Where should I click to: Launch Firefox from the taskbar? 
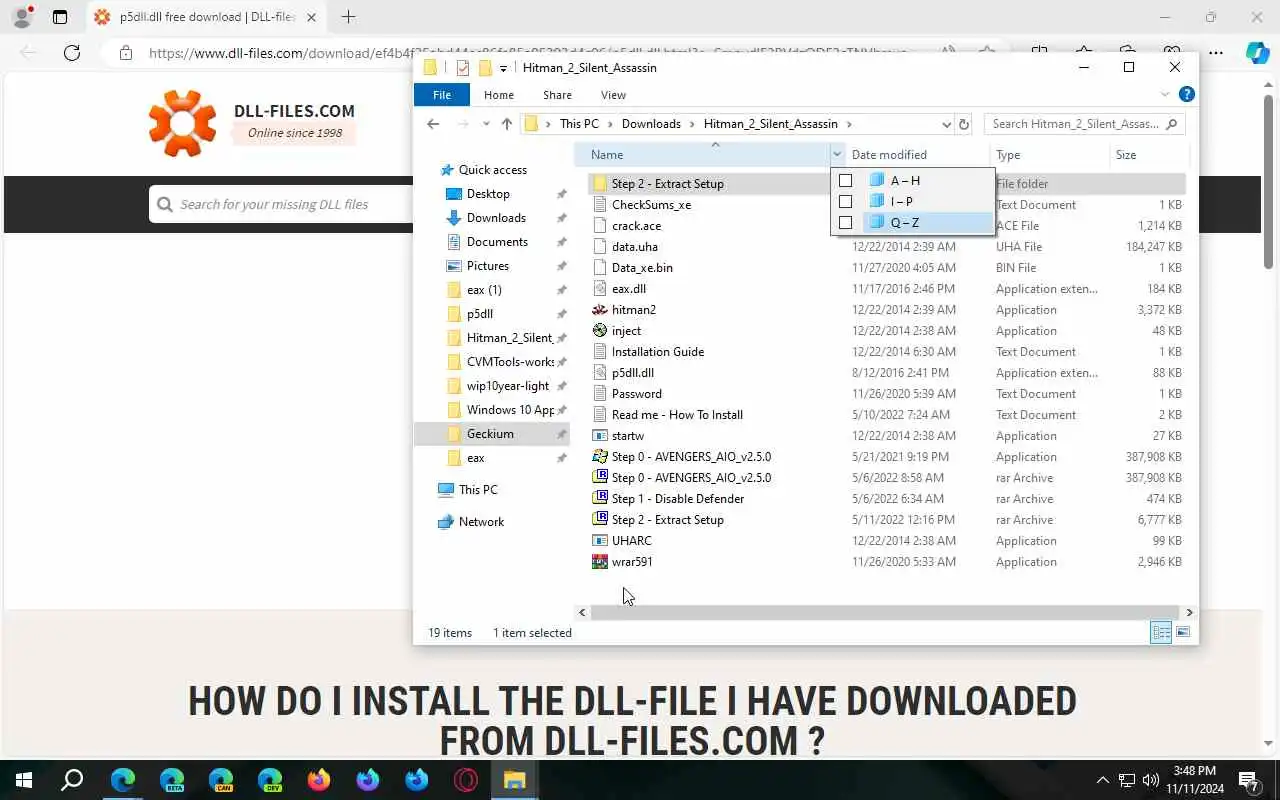click(x=319, y=780)
